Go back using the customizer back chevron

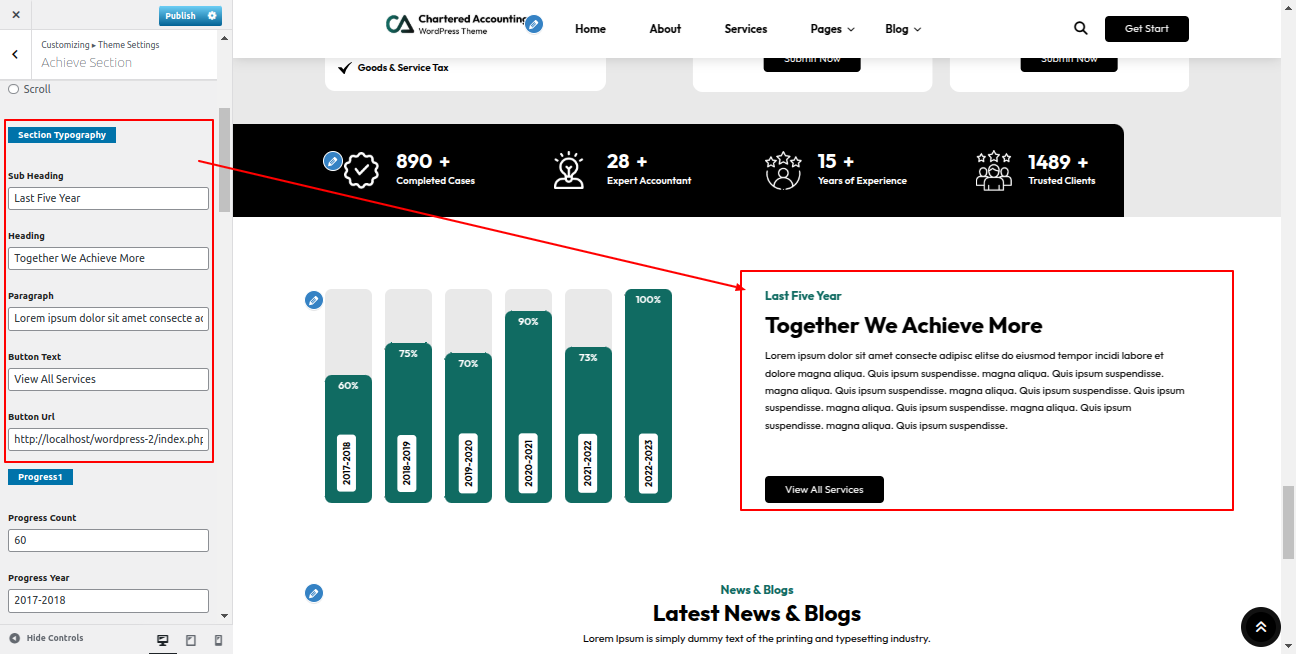[15, 54]
